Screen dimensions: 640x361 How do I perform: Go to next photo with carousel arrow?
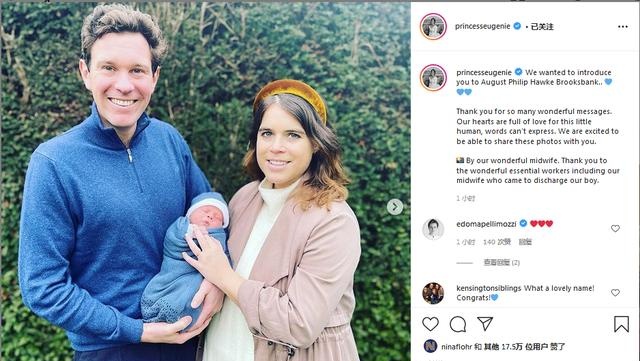(x=395, y=207)
